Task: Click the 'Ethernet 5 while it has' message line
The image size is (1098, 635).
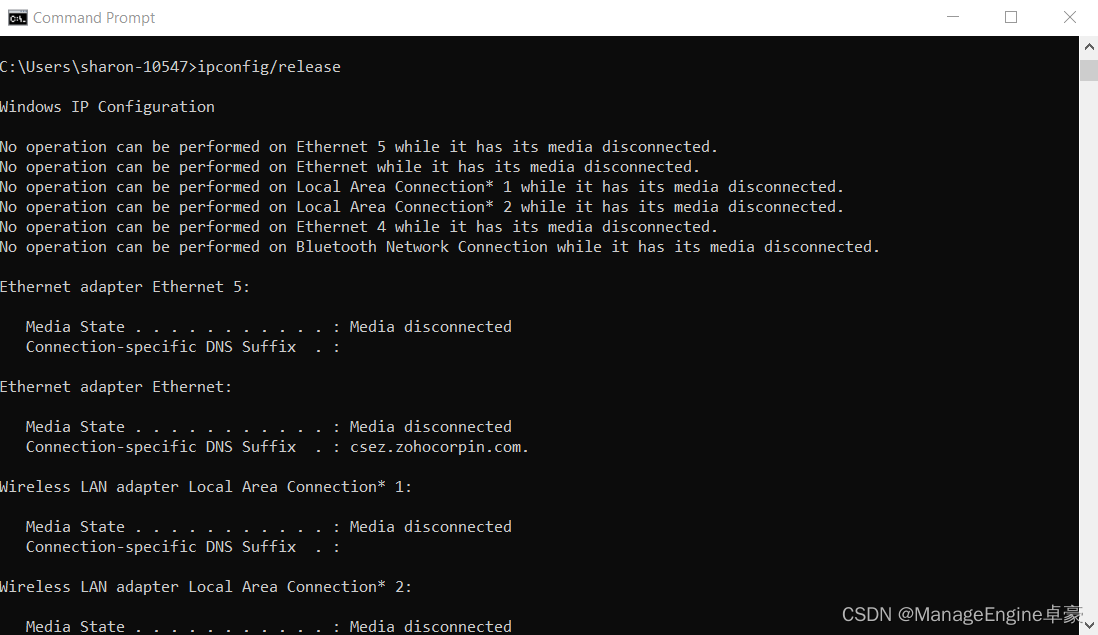Action: pyautogui.click(x=359, y=147)
